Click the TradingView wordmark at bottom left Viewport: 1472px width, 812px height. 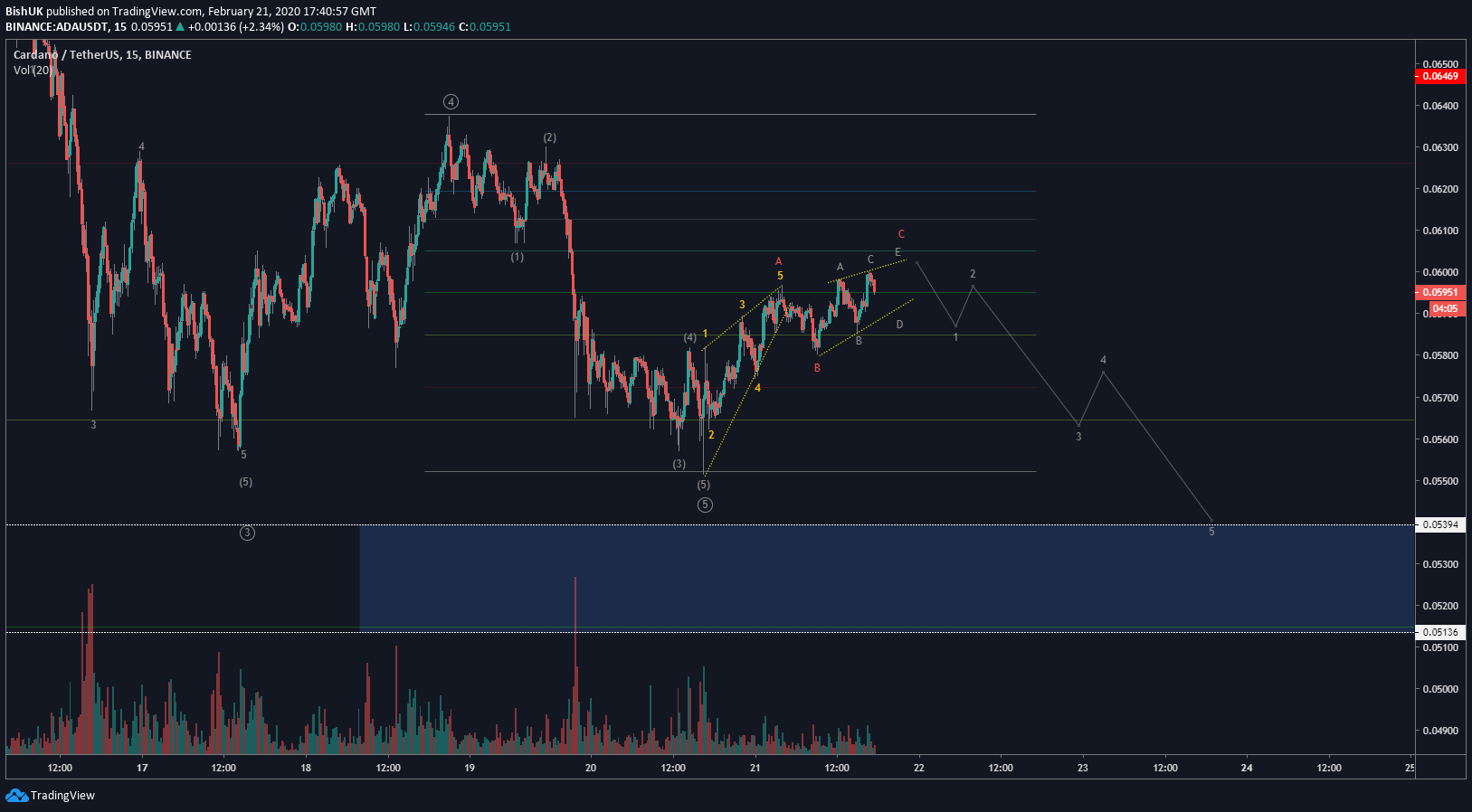click(x=62, y=796)
